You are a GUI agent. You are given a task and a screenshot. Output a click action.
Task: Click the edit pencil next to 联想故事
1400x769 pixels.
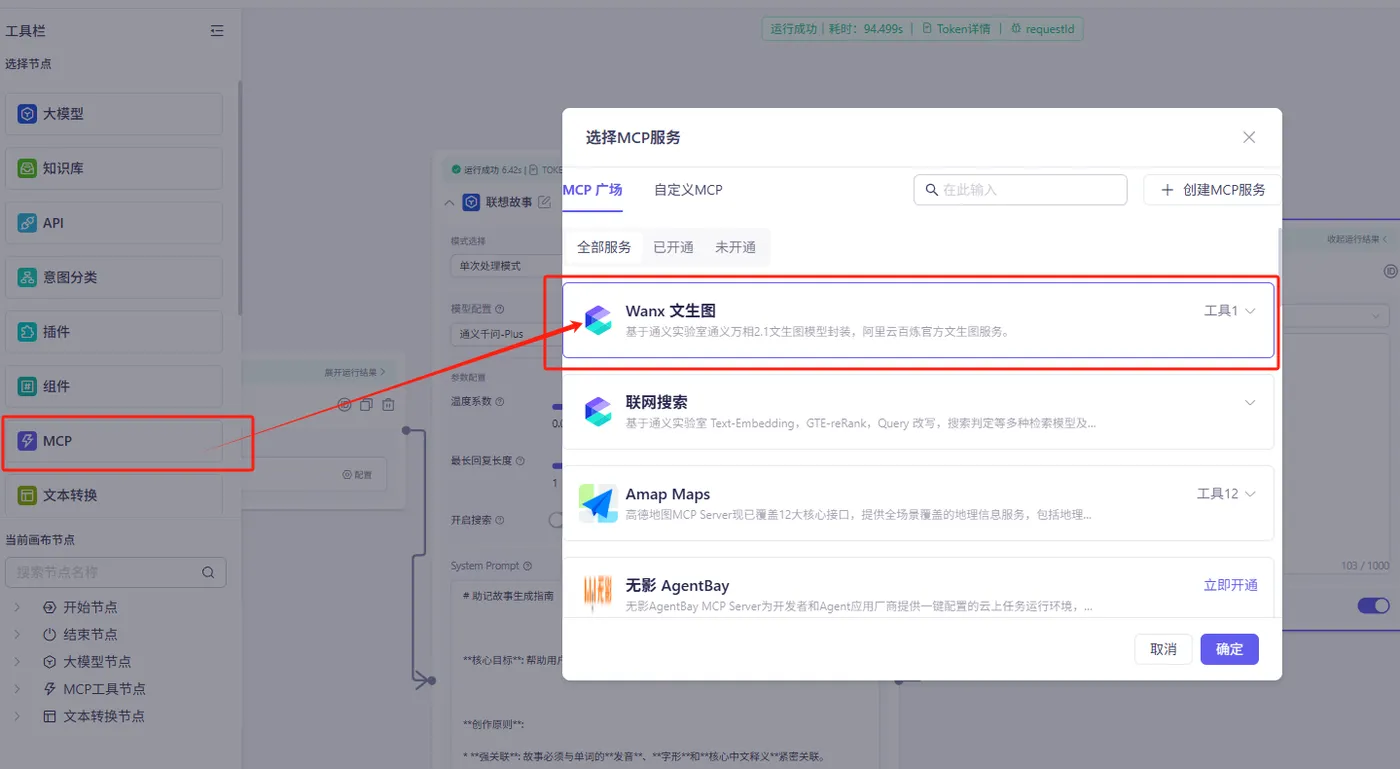tap(544, 202)
